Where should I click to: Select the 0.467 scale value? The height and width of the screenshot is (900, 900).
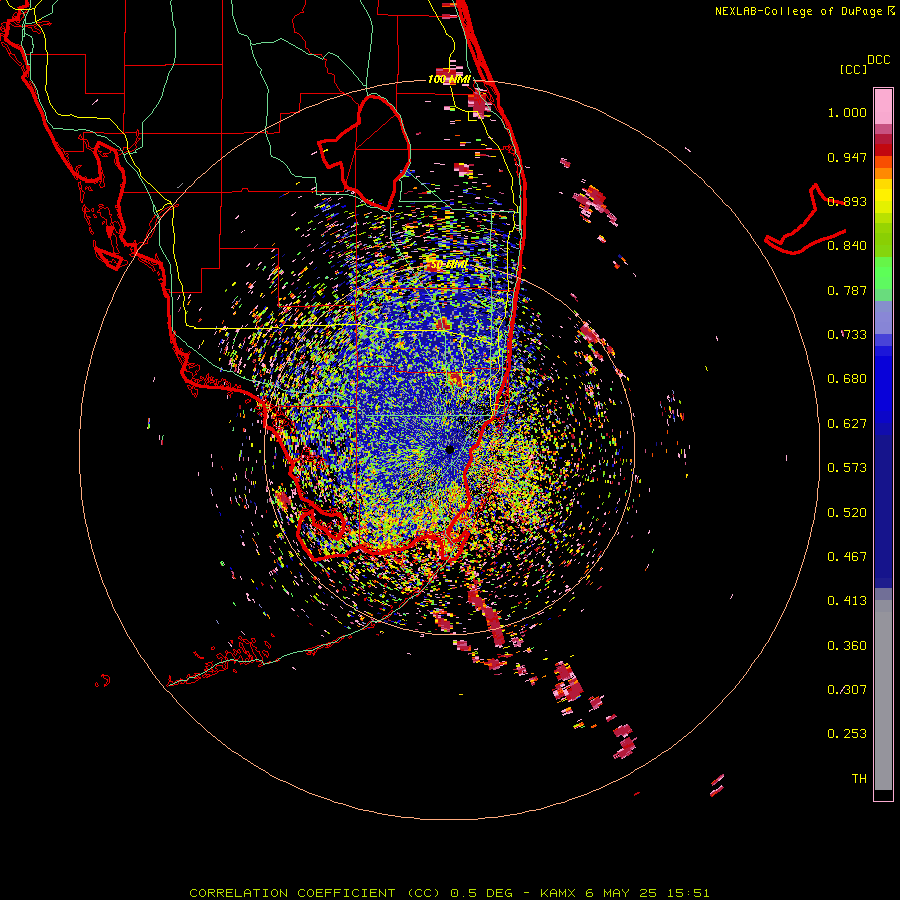click(847, 557)
